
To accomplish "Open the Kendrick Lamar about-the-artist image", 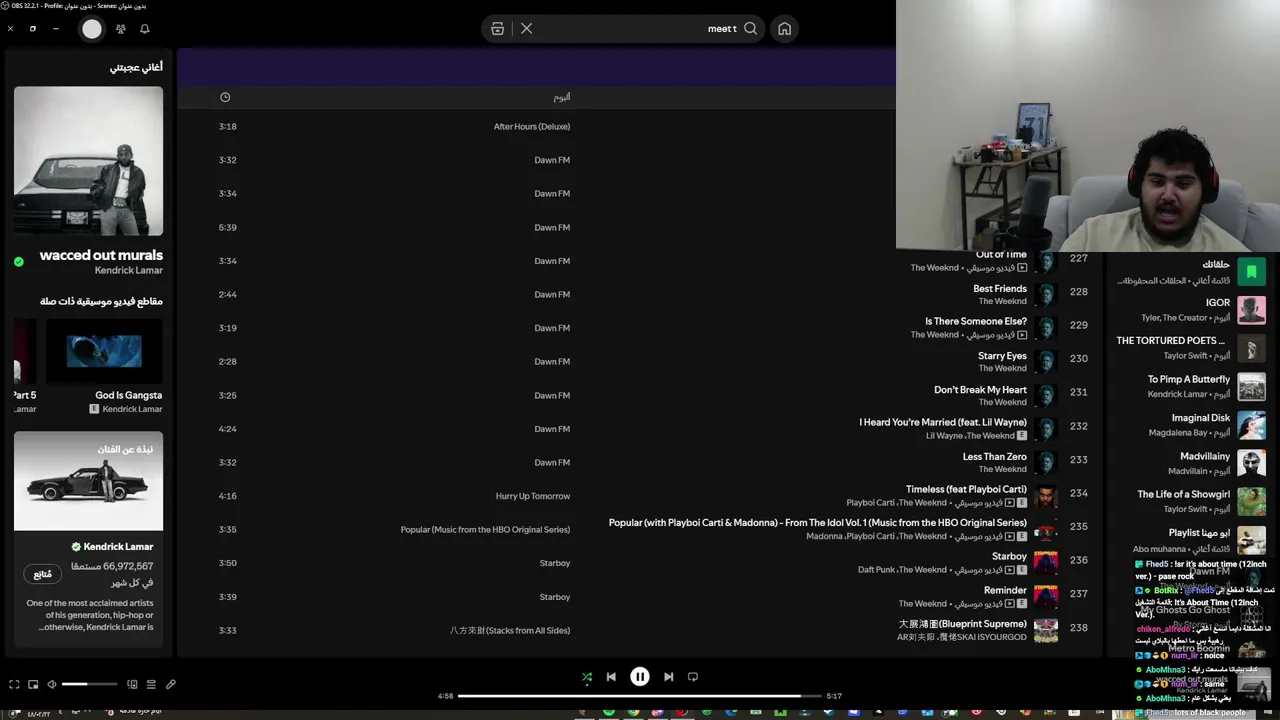I will [88, 481].
